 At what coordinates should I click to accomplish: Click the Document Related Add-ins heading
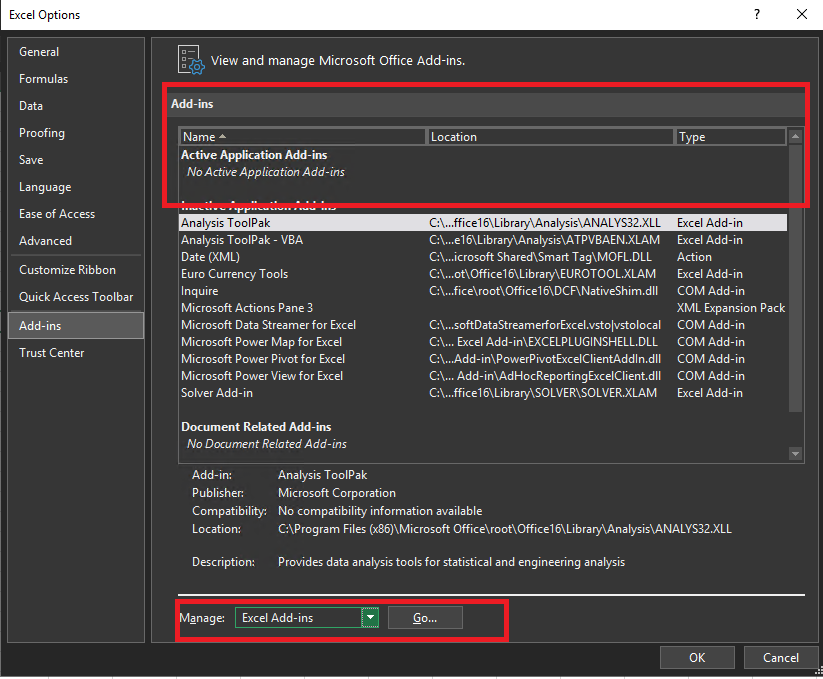click(x=256, y=427)
